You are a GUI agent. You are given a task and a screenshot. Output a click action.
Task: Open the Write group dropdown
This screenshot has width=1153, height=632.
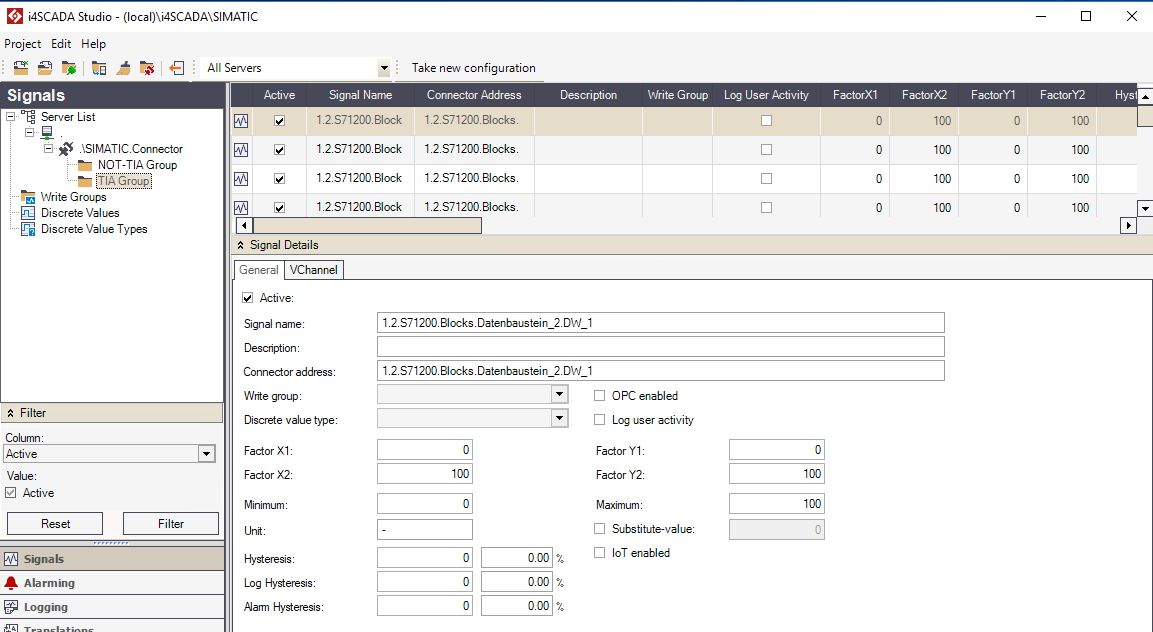560,395
